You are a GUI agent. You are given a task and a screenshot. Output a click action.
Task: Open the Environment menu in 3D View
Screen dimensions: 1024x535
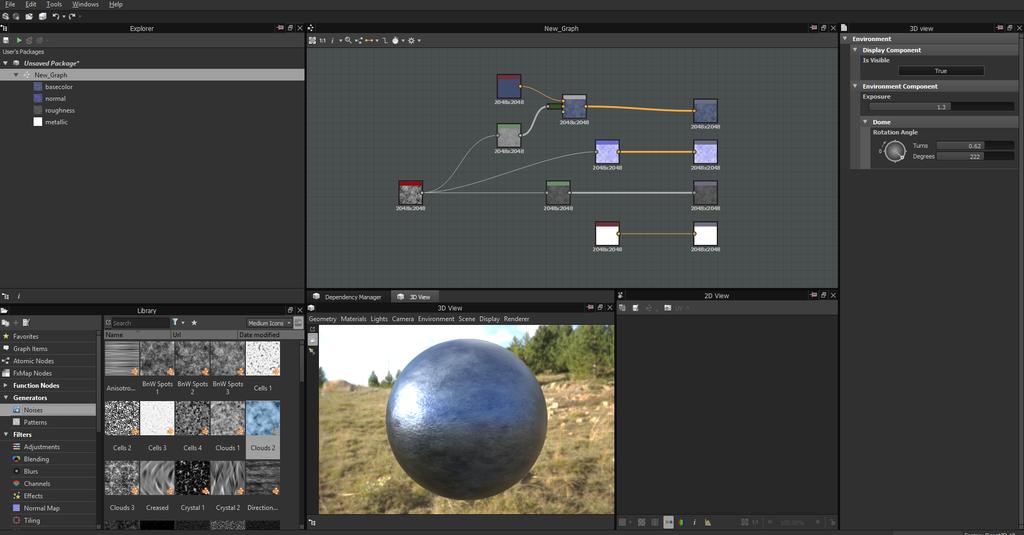point(436,319)
